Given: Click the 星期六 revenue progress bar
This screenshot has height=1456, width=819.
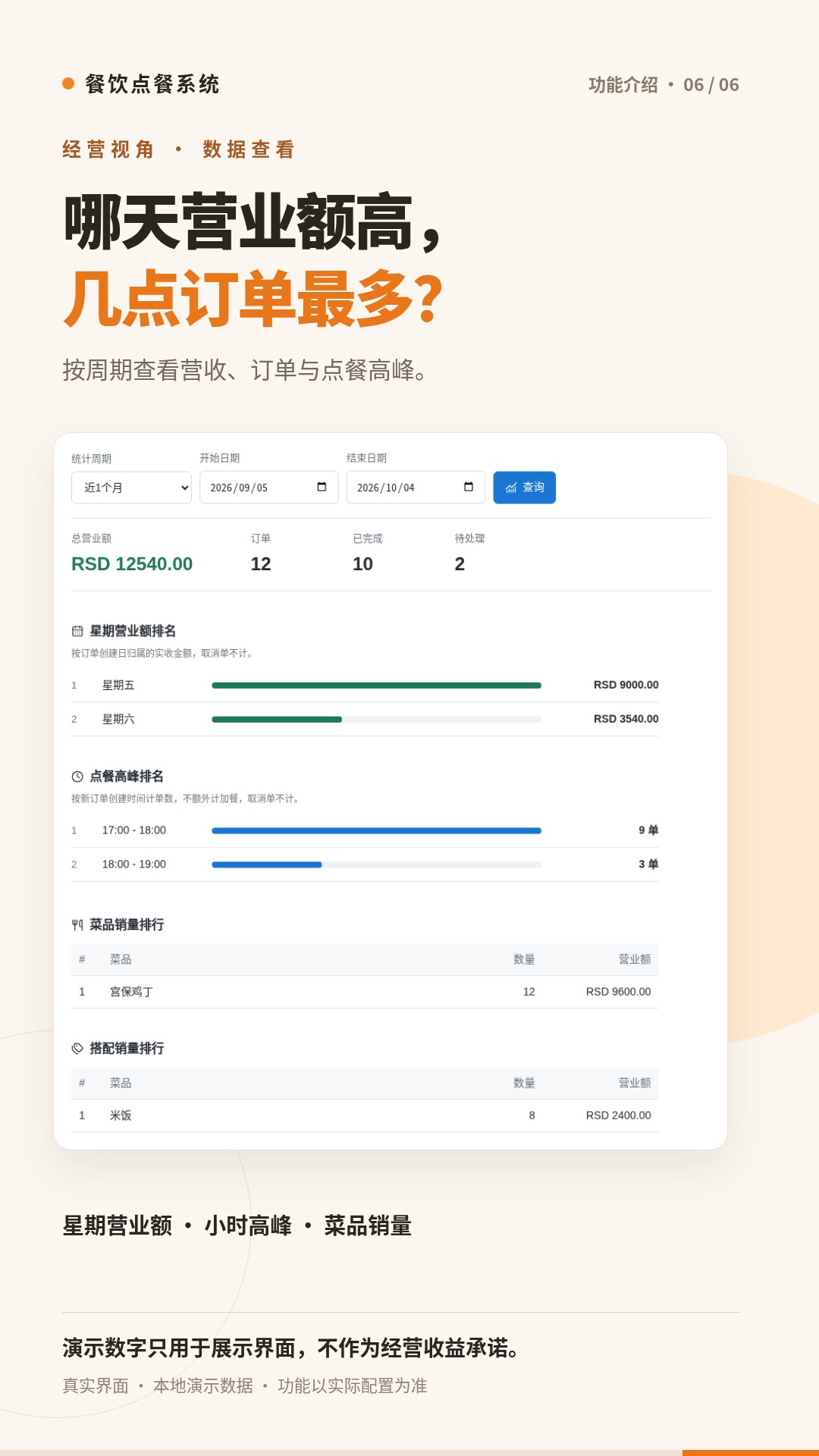Looking at the screenshot, I should (376, 720).
